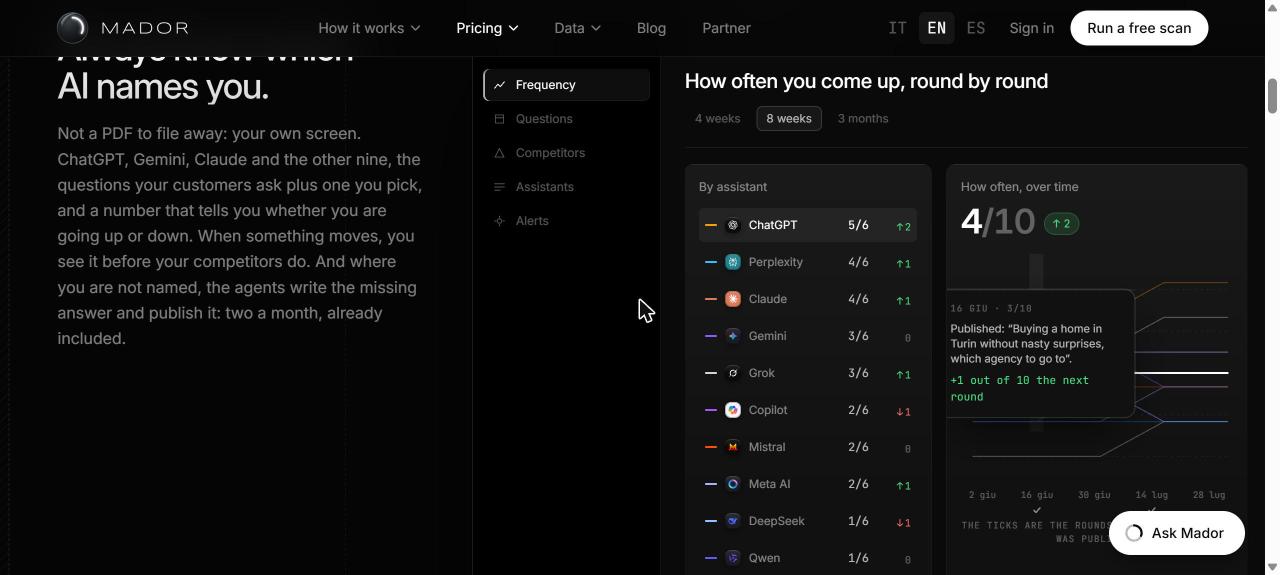Click the 30 giu chart date label

click(1094, 495)
